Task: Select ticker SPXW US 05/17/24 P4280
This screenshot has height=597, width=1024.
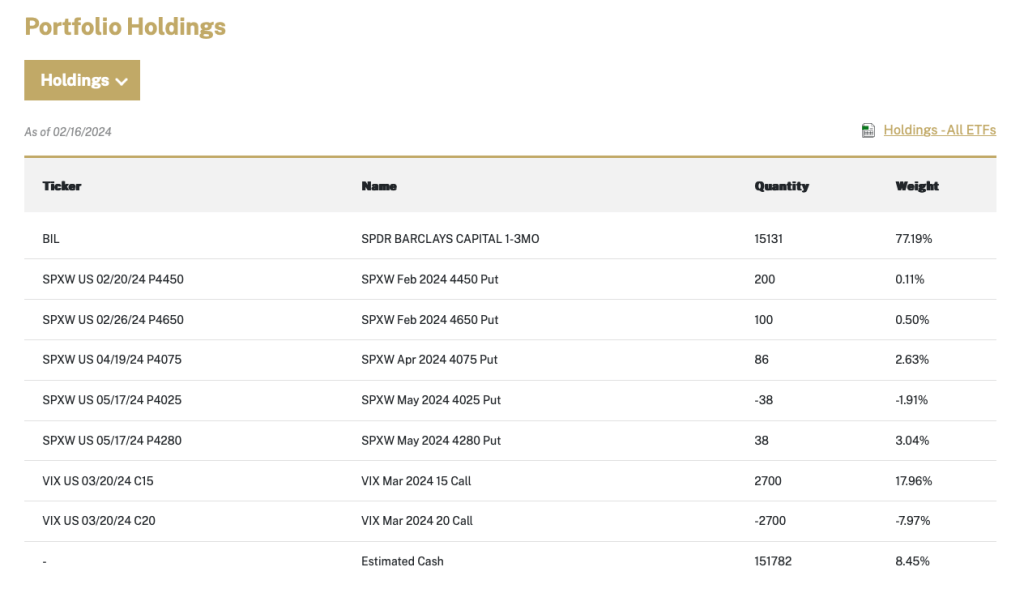Action: (x=112, y=440)
